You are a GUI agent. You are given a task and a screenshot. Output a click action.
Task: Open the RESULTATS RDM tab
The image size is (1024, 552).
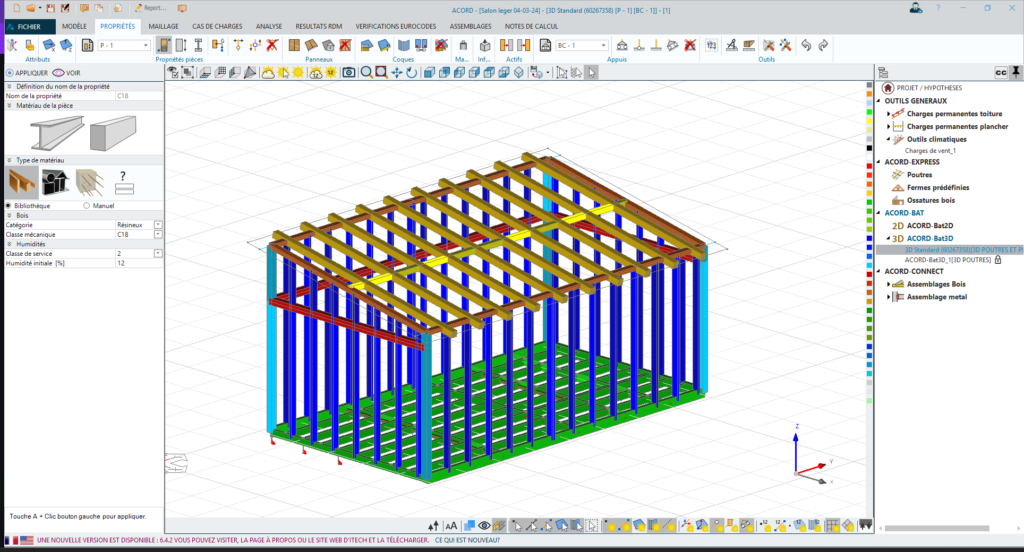pyautogui.click(x=319, y=26)
